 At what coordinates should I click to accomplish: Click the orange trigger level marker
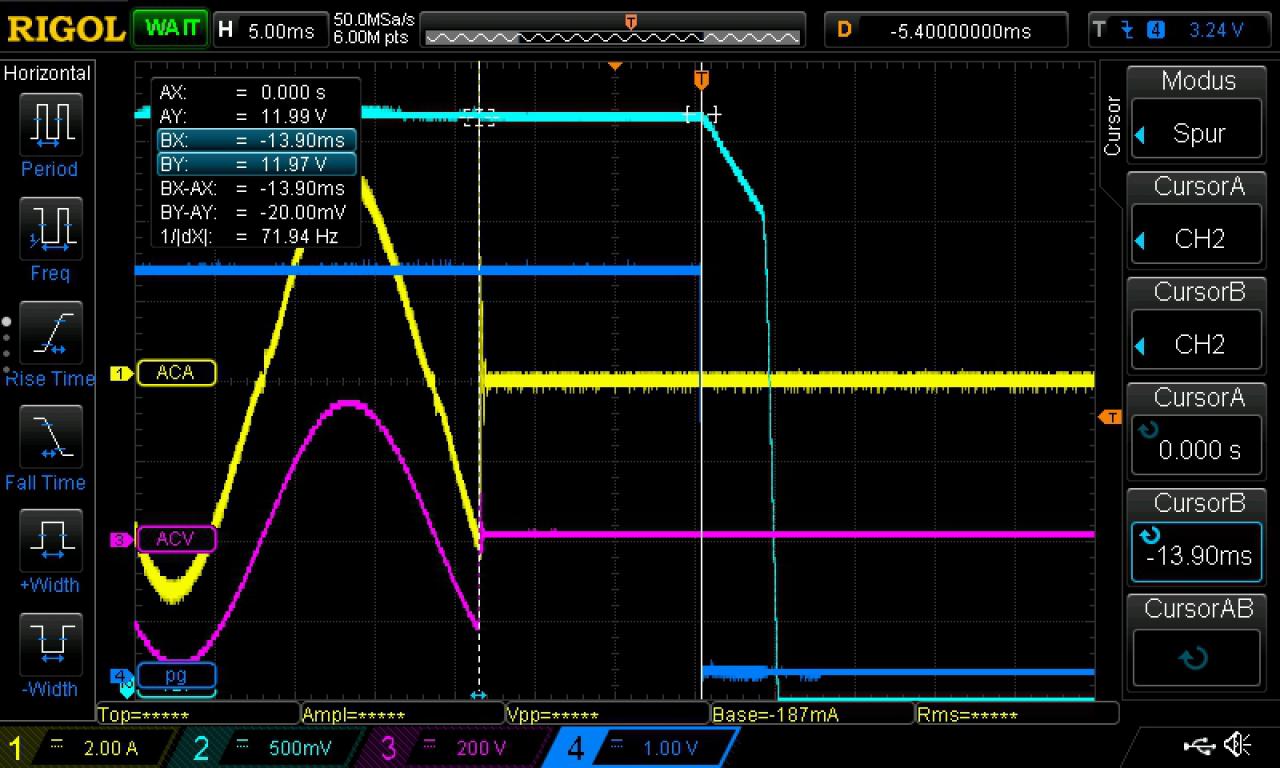1110,416
